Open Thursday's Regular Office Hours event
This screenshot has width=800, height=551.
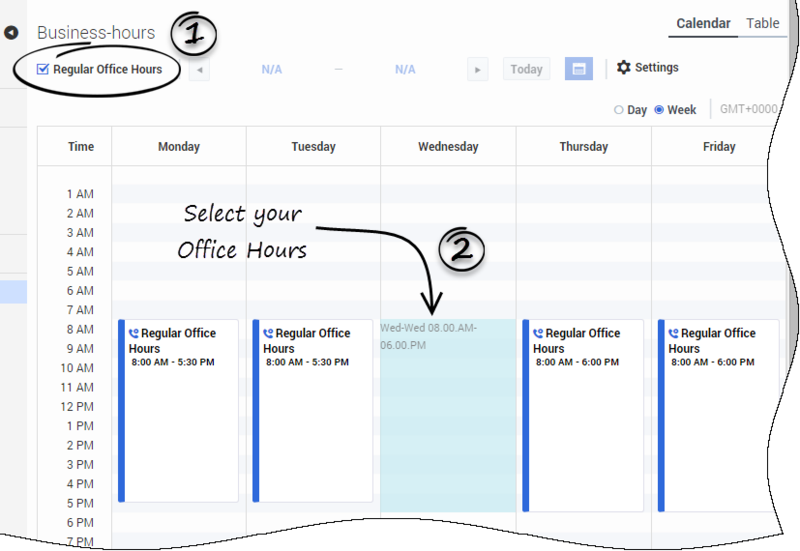583,415
